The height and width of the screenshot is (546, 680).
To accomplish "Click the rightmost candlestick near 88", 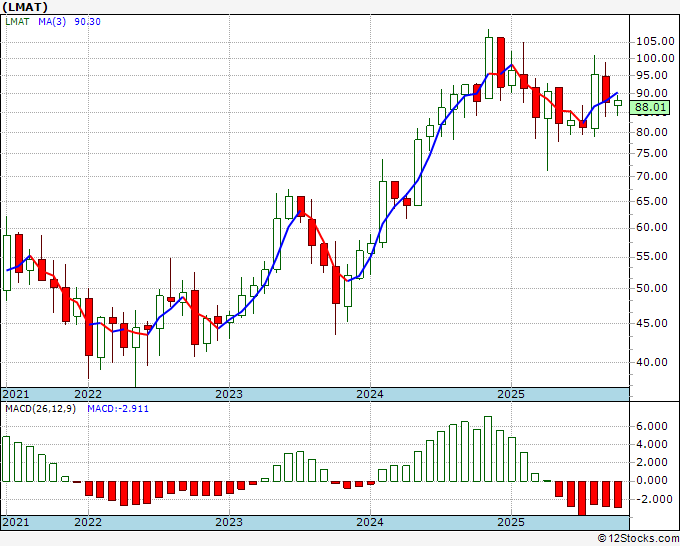I will point(618,103).
